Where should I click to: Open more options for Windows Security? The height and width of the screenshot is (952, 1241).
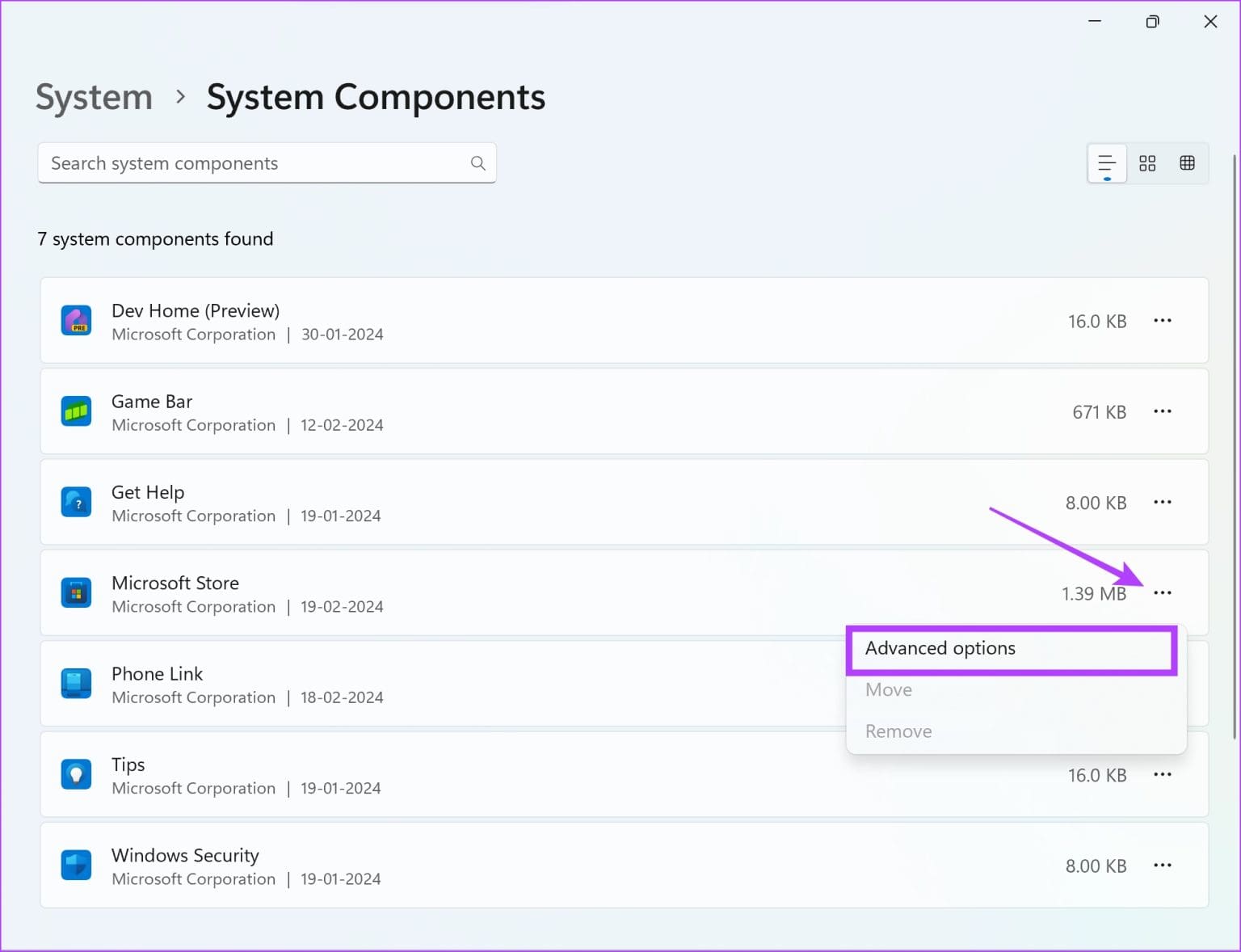click(1163, 866)
